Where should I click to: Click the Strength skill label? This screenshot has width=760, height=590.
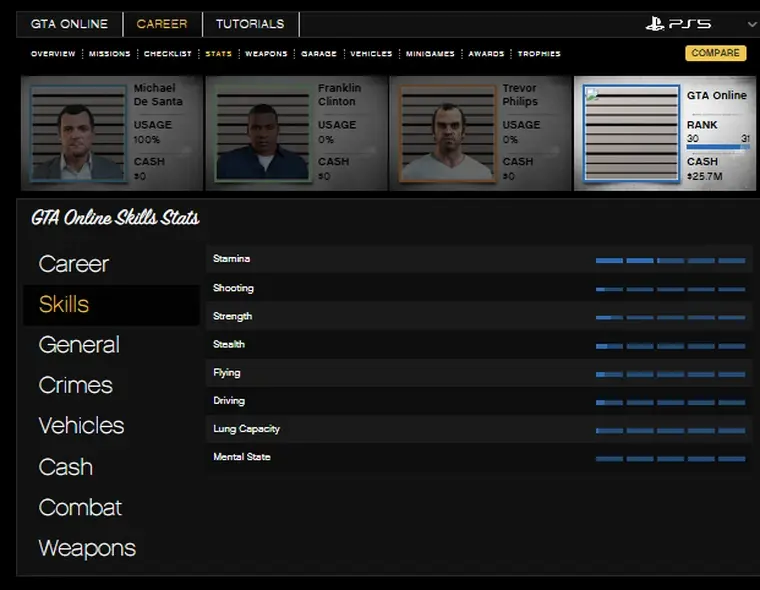click(x=232, y=316)
